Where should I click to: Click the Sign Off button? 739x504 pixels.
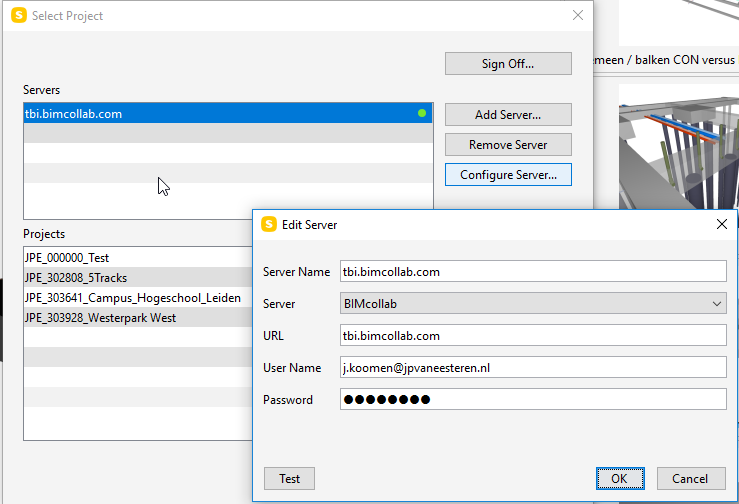(508, 64)
